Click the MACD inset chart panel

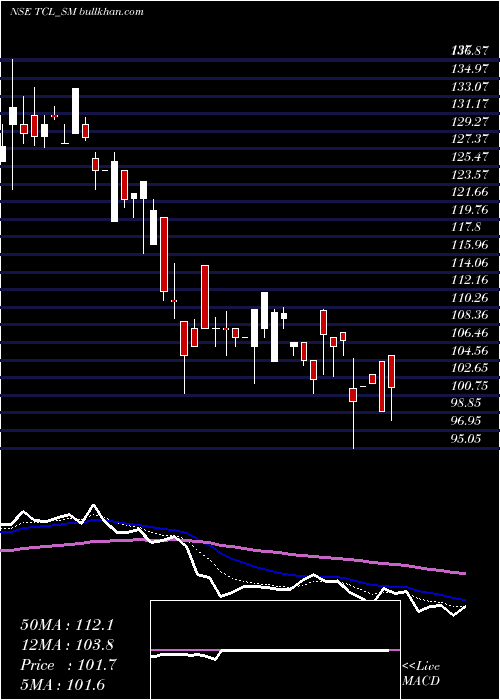(x=275, y=650)
